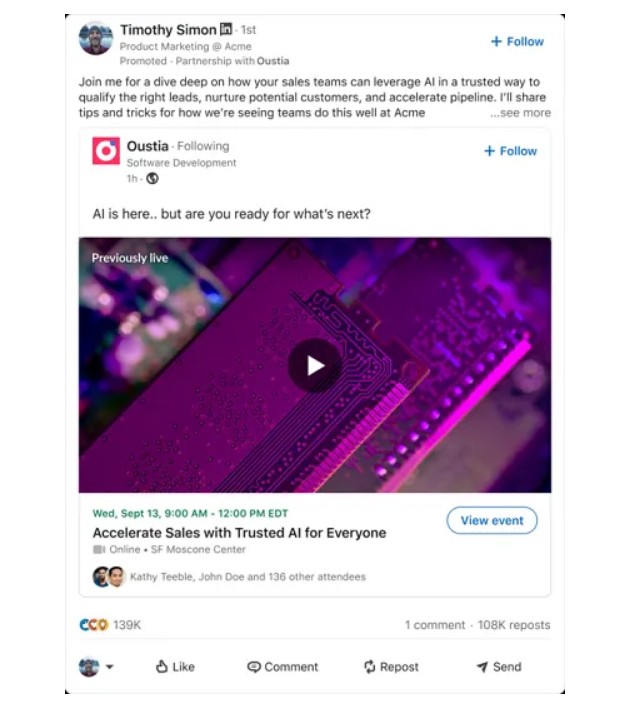Play the Previously live video
Viewport: 619px width, 716px height.
tap(314, 365)
